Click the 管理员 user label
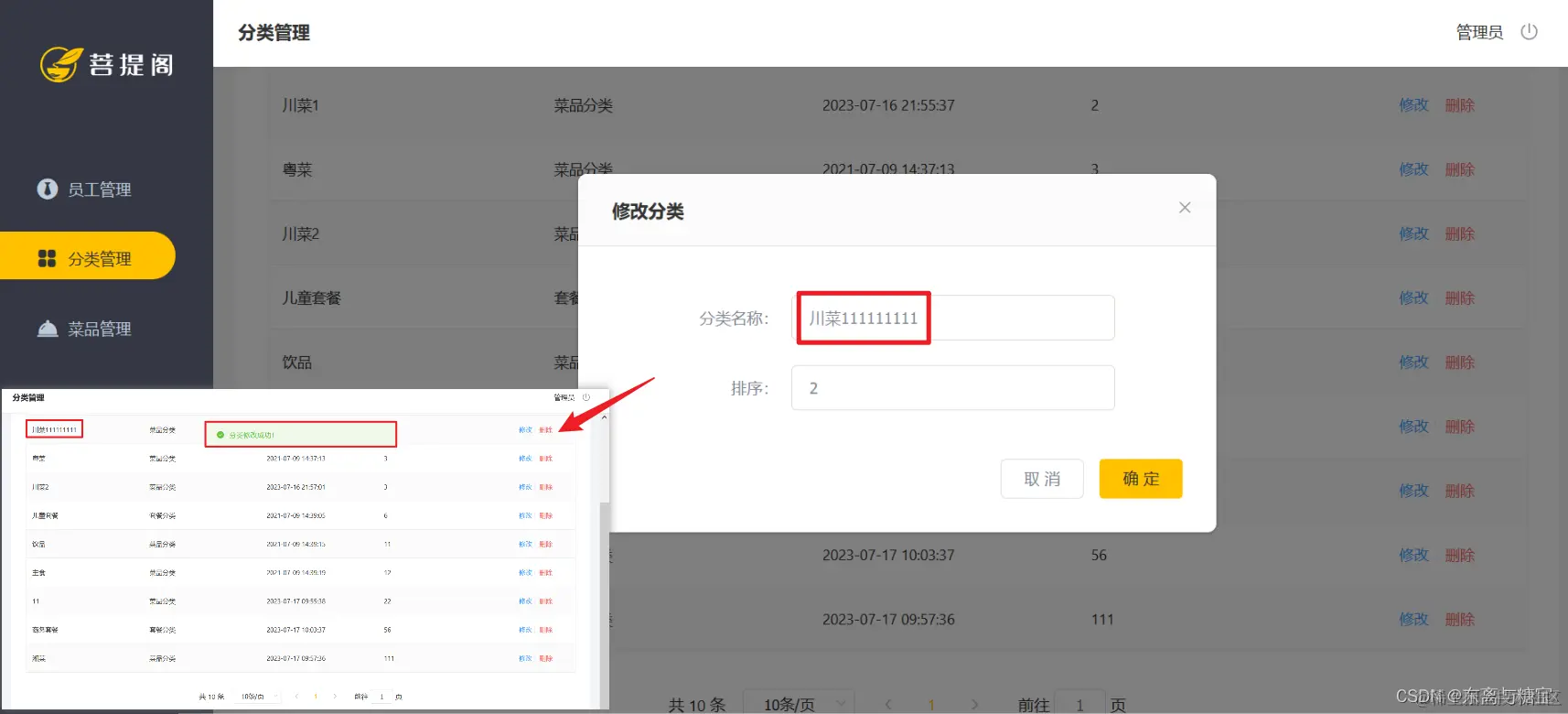This screenshot has height=714, width=1568. point(1479,32)
